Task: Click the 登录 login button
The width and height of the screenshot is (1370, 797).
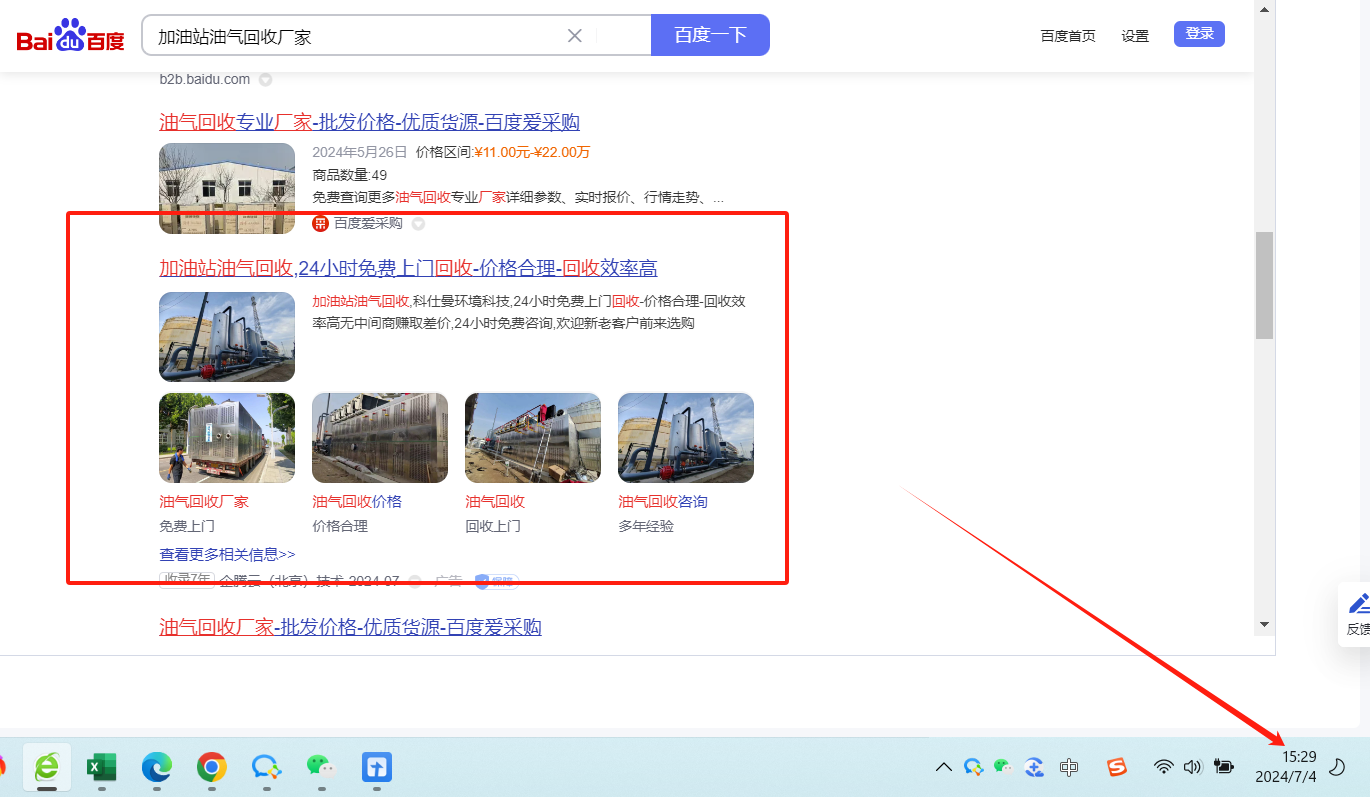Action: [1199, 34]
